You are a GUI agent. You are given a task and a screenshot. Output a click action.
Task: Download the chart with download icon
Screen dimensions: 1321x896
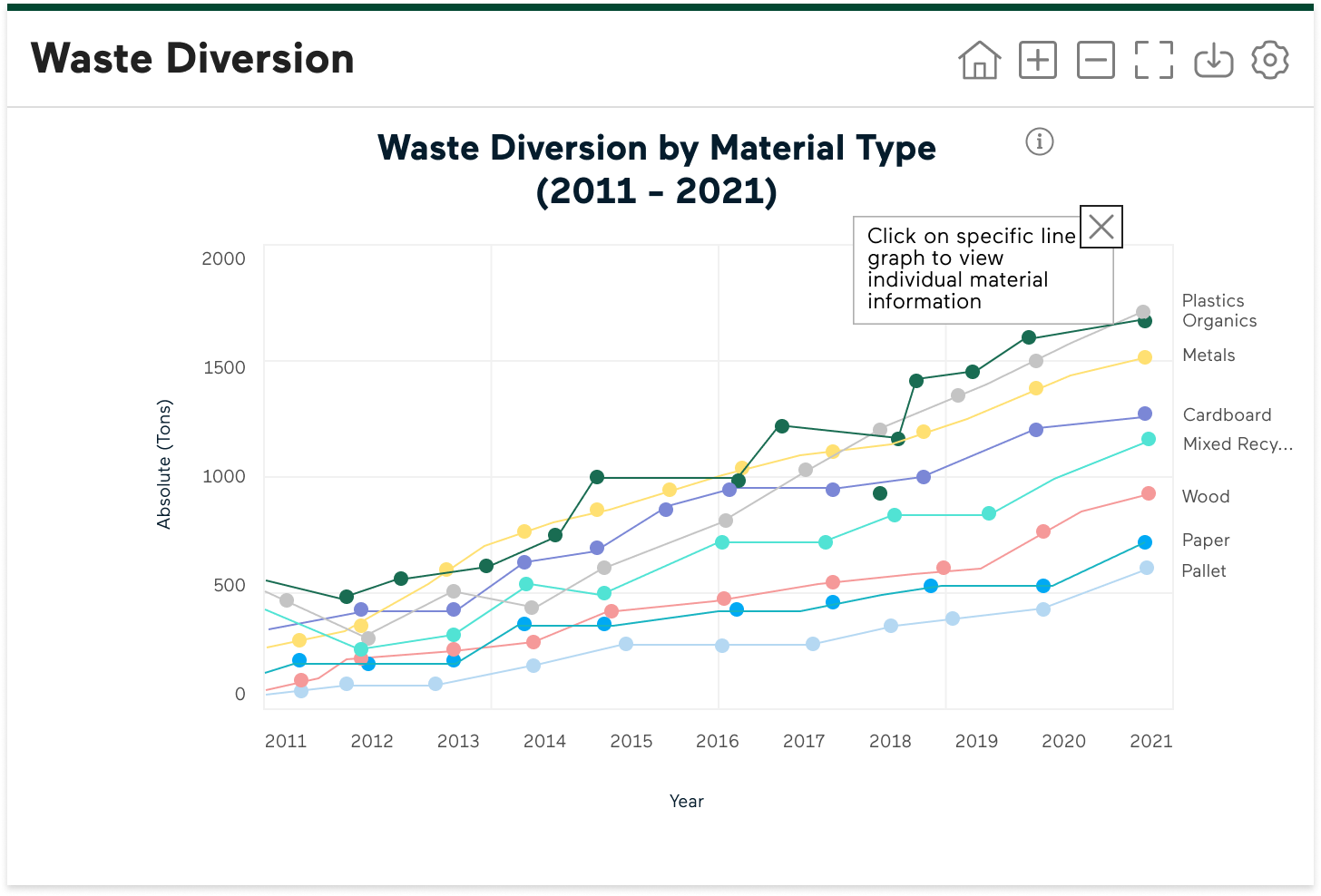1213,61
